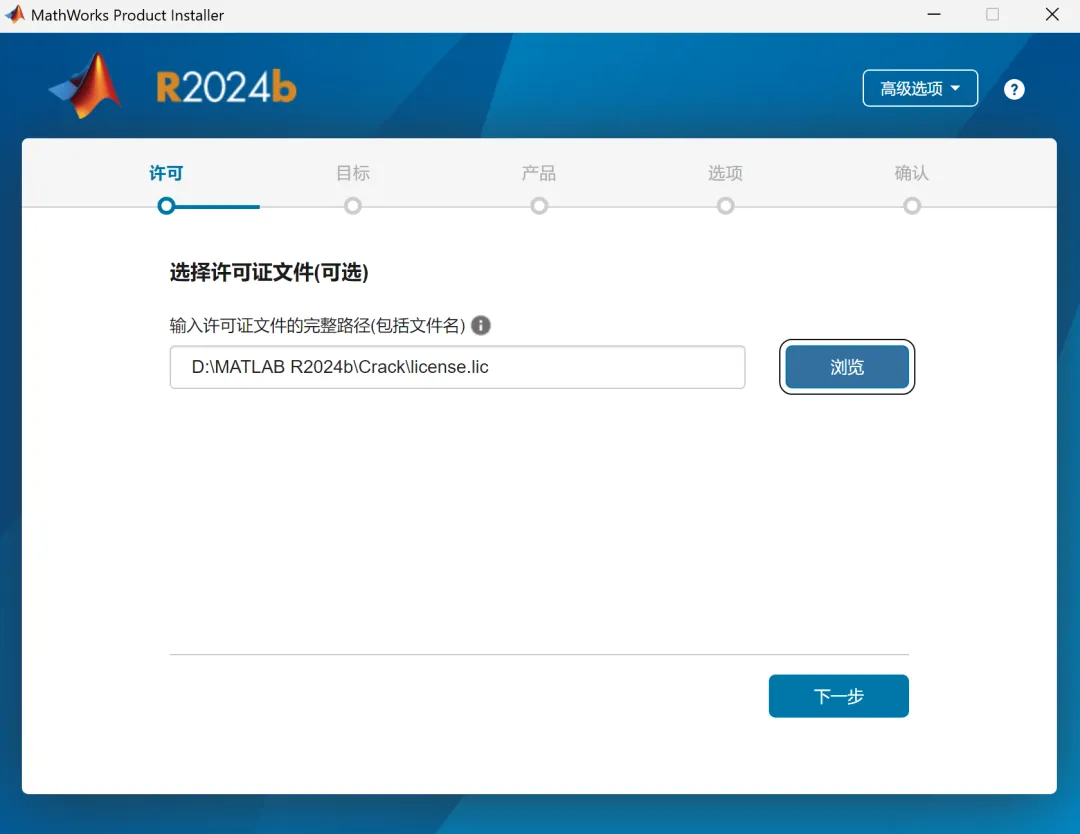Open the help question mark icon
The width and height of the screenshot is (1080, 834).
click(x=1014, y=90)
